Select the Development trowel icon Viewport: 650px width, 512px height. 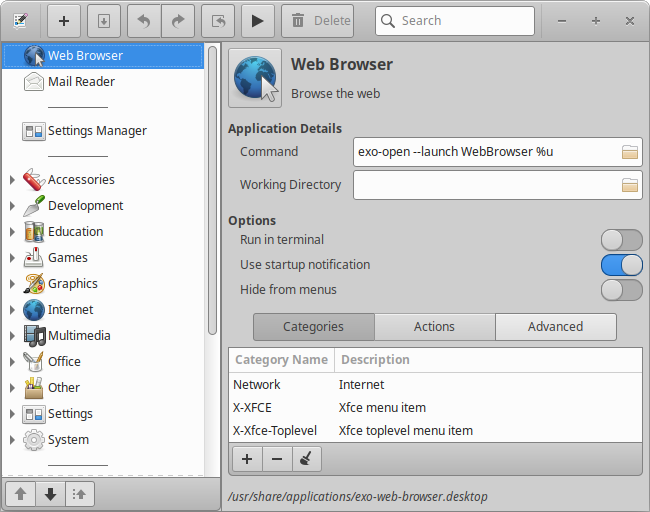click(34, 206)
